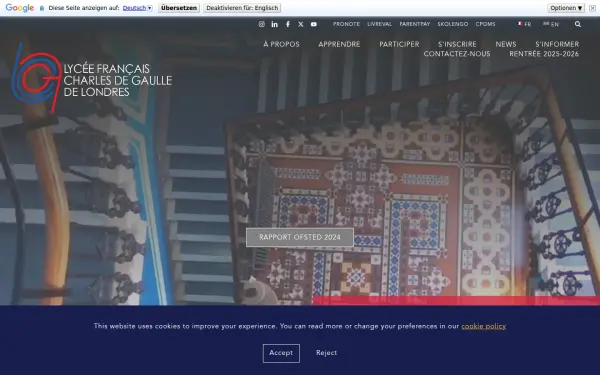Open the school's Instagram page icon

262,24
